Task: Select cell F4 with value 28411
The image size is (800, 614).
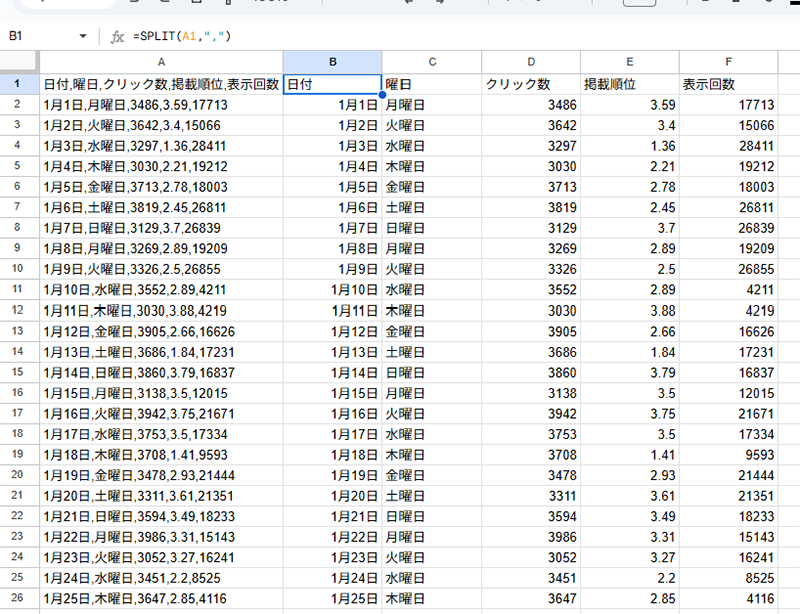Action: click(728, 146)
